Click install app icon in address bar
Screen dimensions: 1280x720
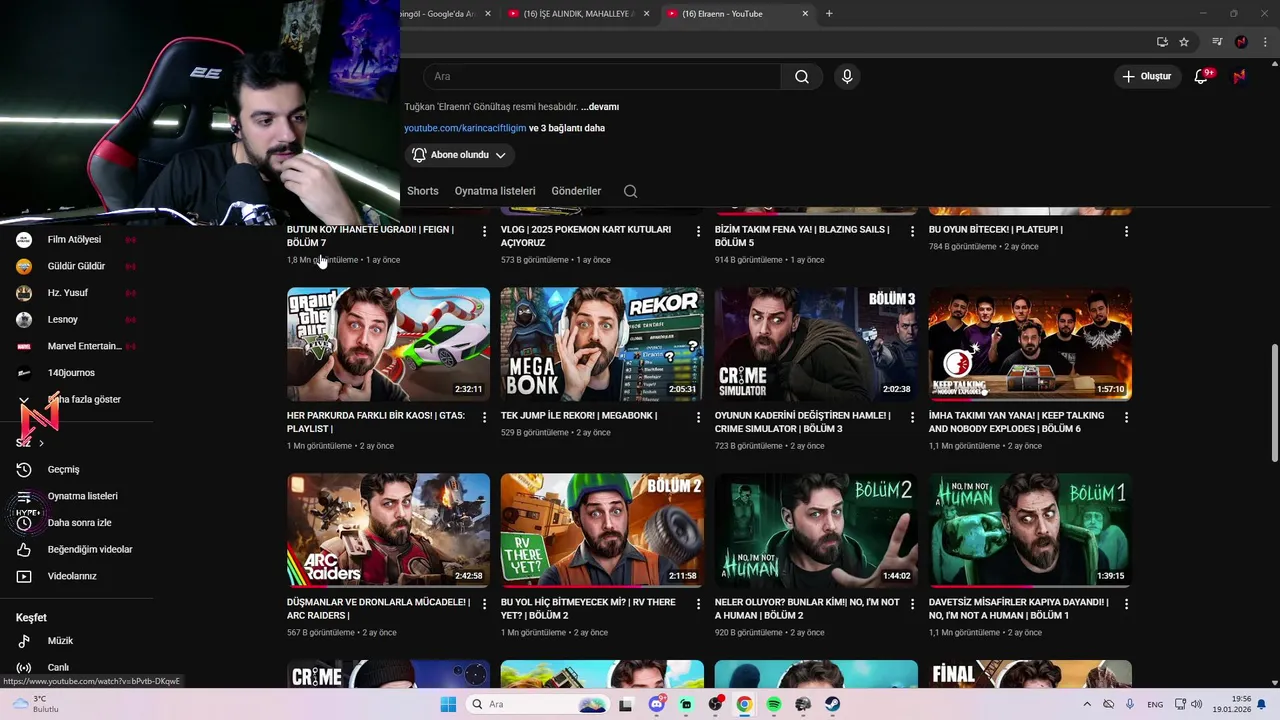coord(1162,42)
